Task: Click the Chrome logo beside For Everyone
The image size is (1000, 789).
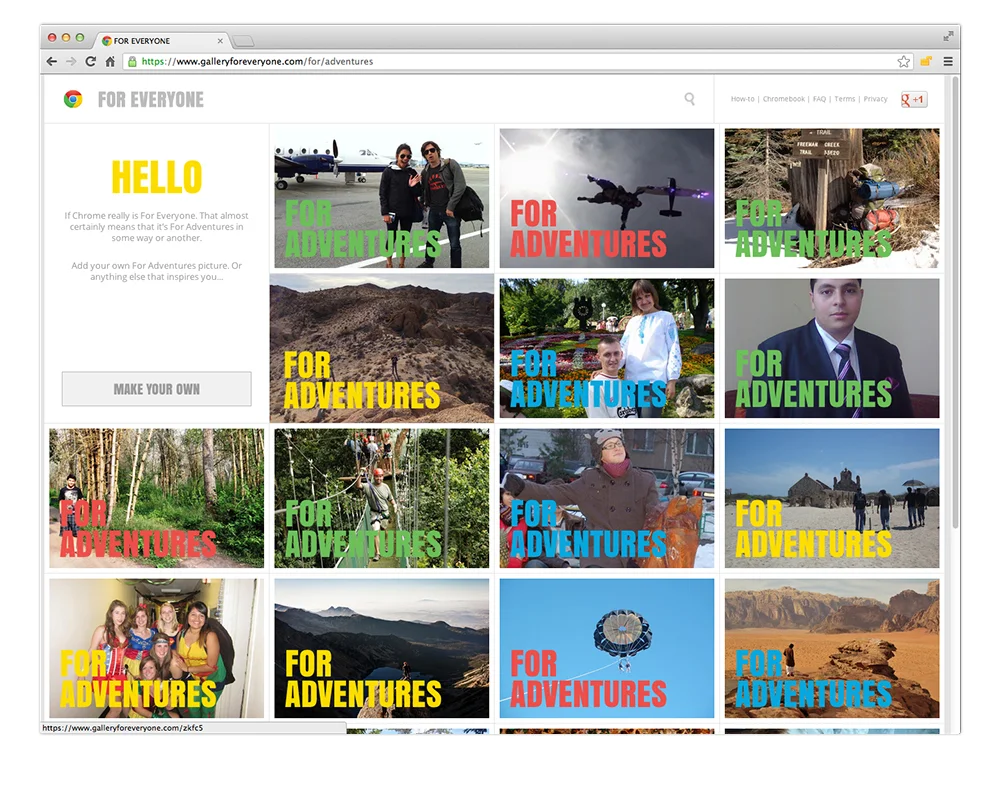Action: coord(73,99)
